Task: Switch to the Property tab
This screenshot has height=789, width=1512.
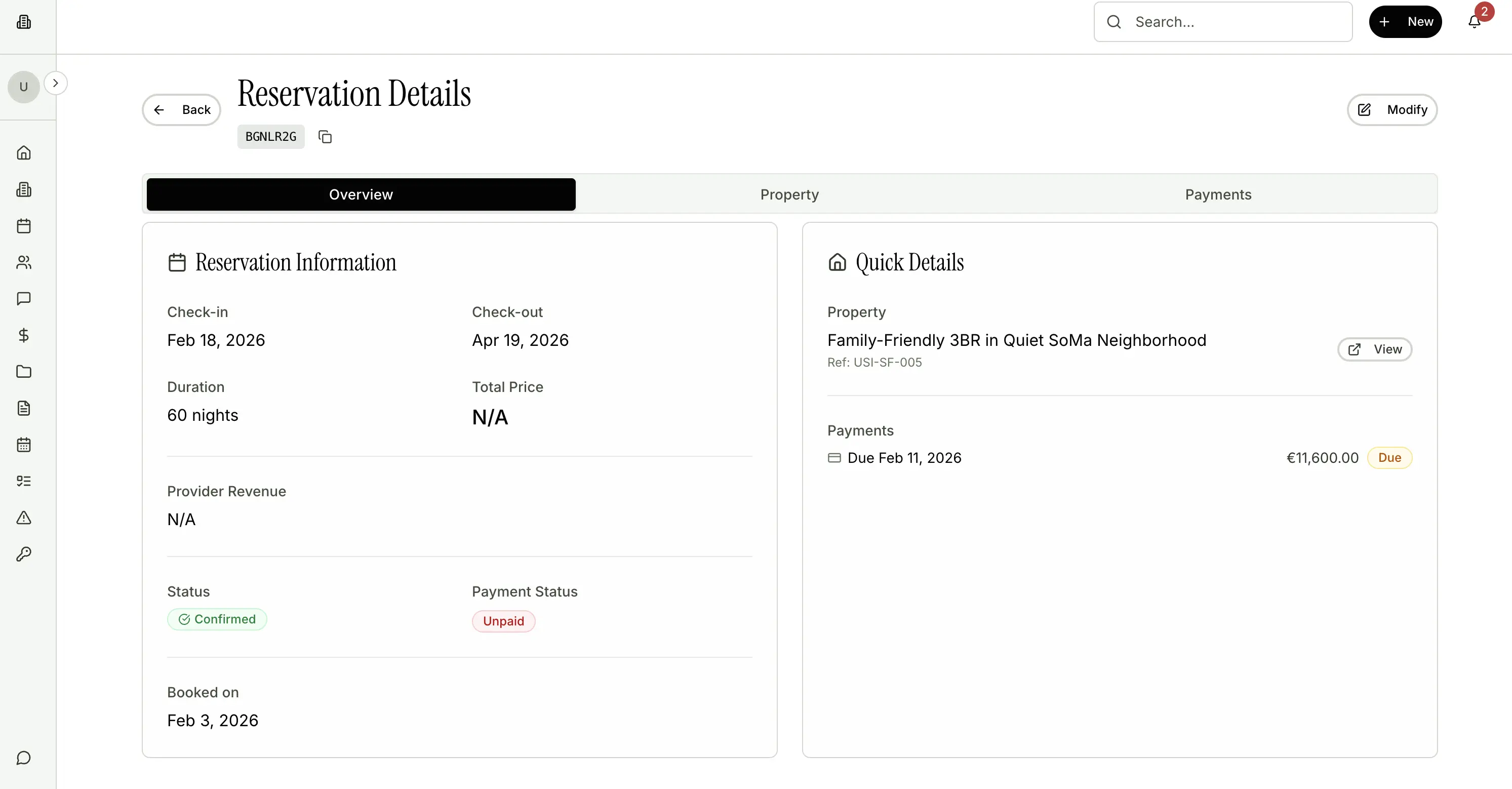Action: pos(789,194)
